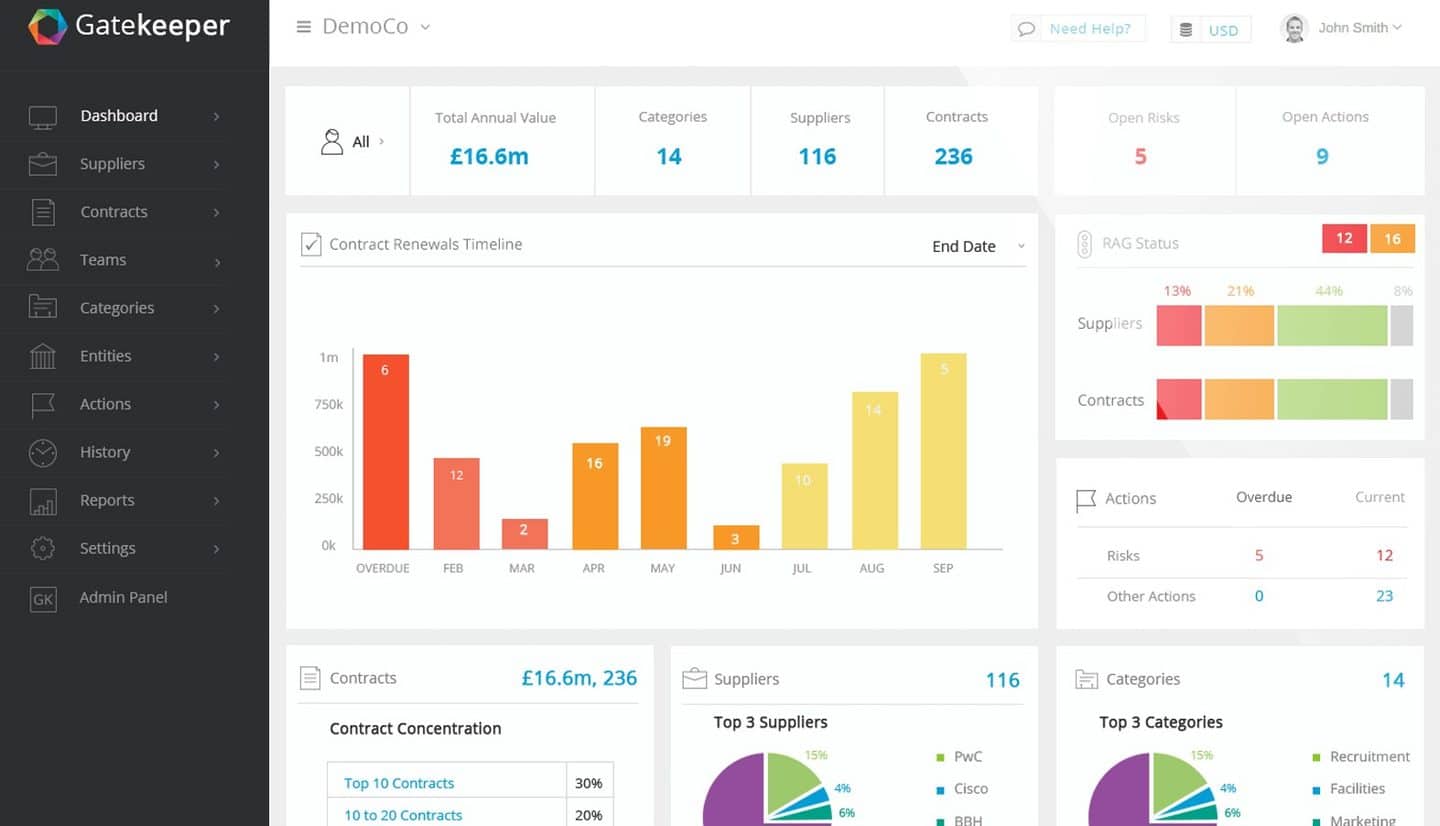Click the Contracts document icon in sidebar
The image size is (1440, 826).
tap(43, 212)
